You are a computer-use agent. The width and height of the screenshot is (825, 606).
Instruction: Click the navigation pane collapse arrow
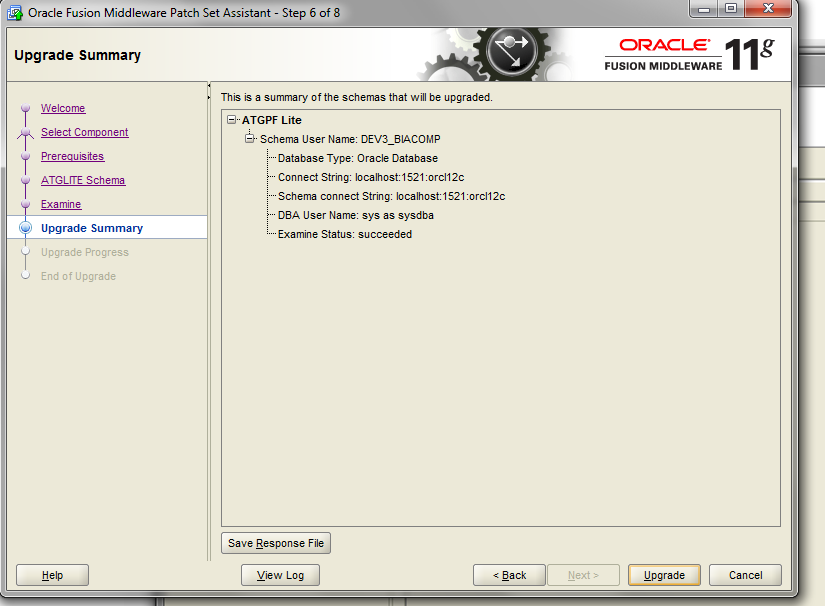pos(209,85)
